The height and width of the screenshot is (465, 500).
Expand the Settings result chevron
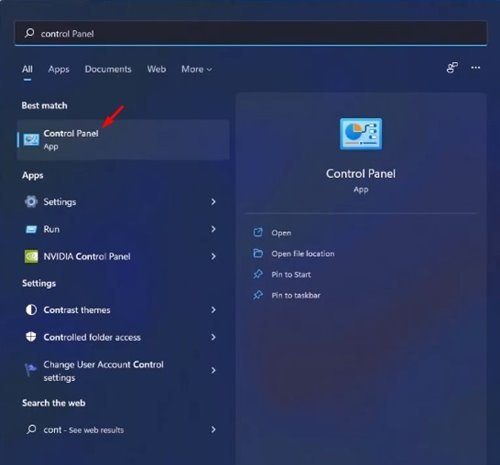click(x=213, y=202)
